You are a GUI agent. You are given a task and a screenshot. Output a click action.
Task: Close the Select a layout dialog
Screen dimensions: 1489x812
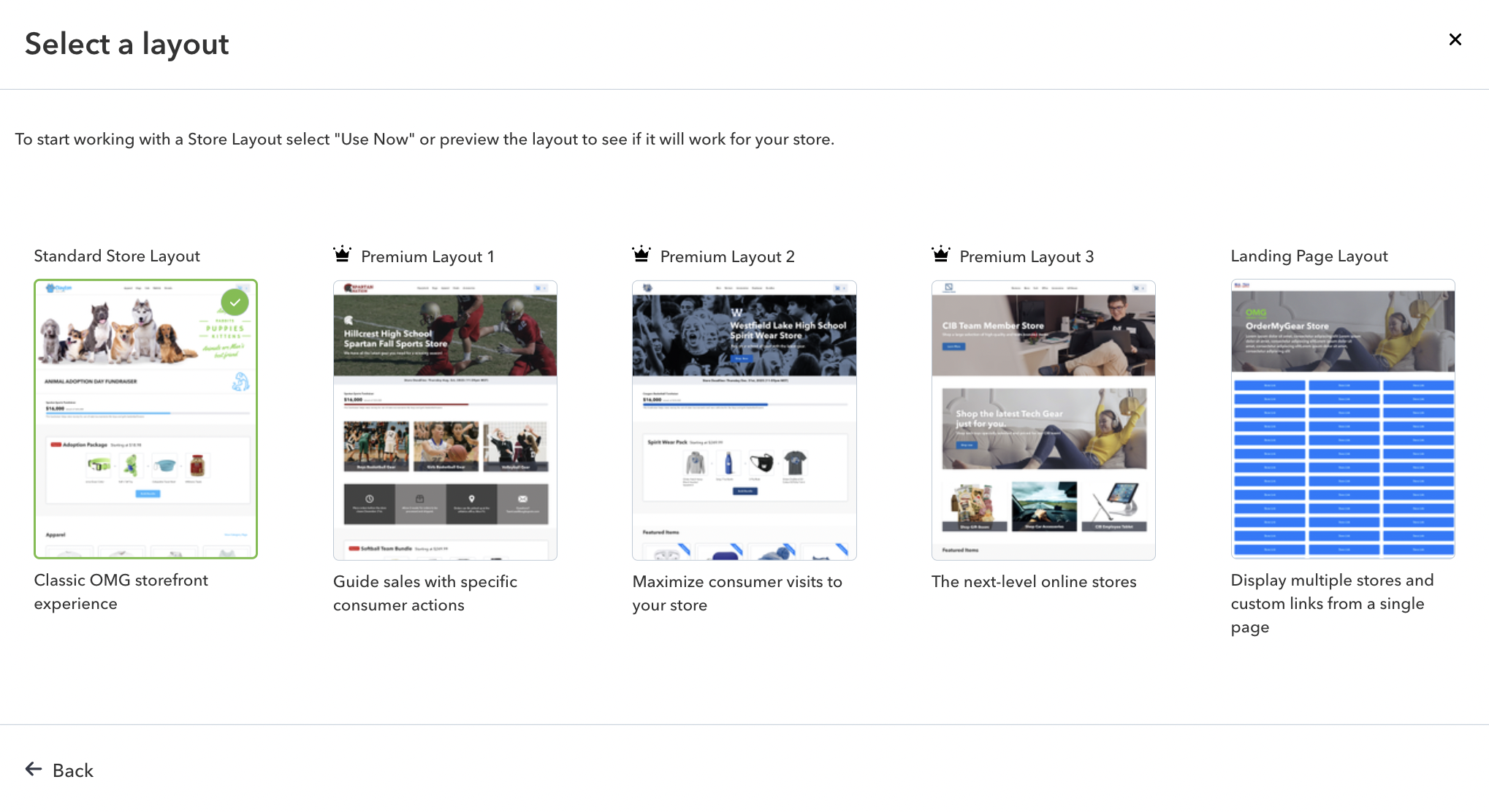pyautogui.click(x=1455, y=39)
